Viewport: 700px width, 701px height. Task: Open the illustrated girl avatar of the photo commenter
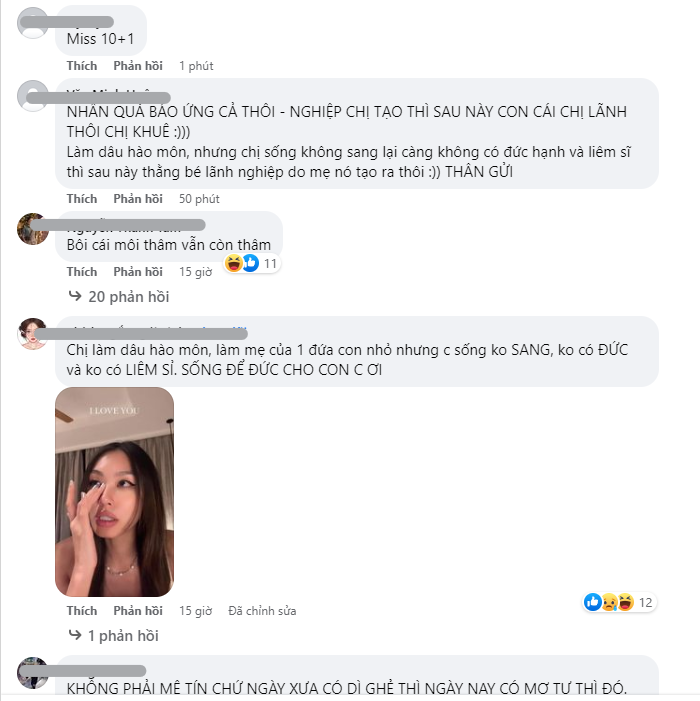click(x=32, y=334)
